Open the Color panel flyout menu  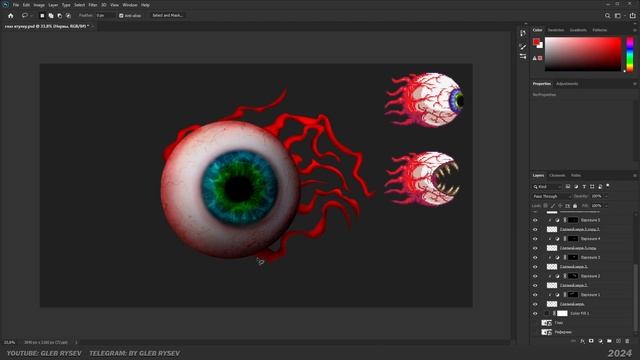tap(635, 30)
